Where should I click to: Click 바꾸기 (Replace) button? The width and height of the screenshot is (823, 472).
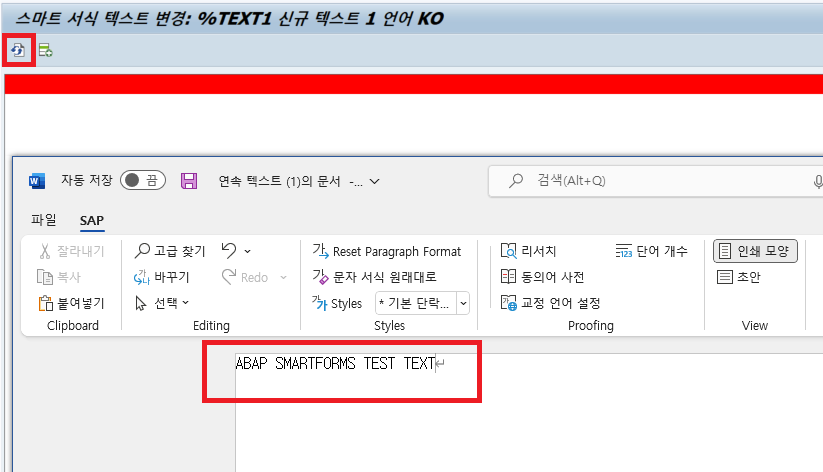(x=162, y=277)
